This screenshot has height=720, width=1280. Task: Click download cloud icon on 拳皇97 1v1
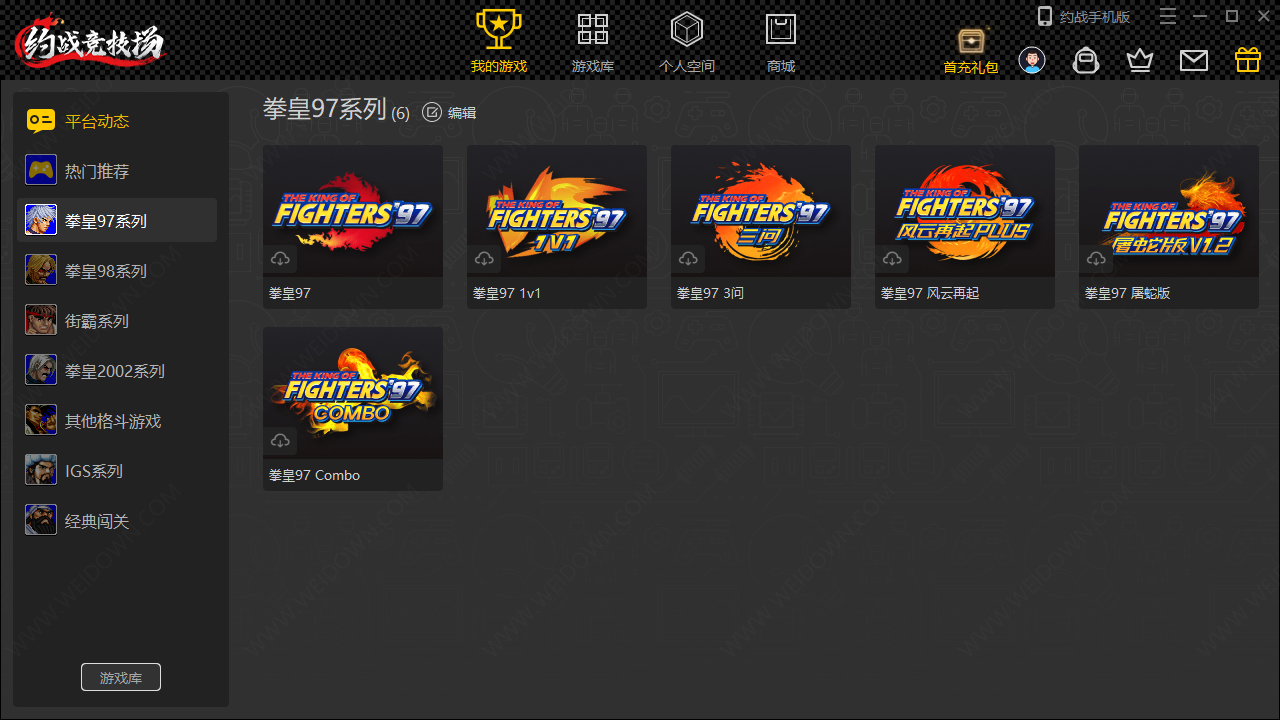click(484, 259)
